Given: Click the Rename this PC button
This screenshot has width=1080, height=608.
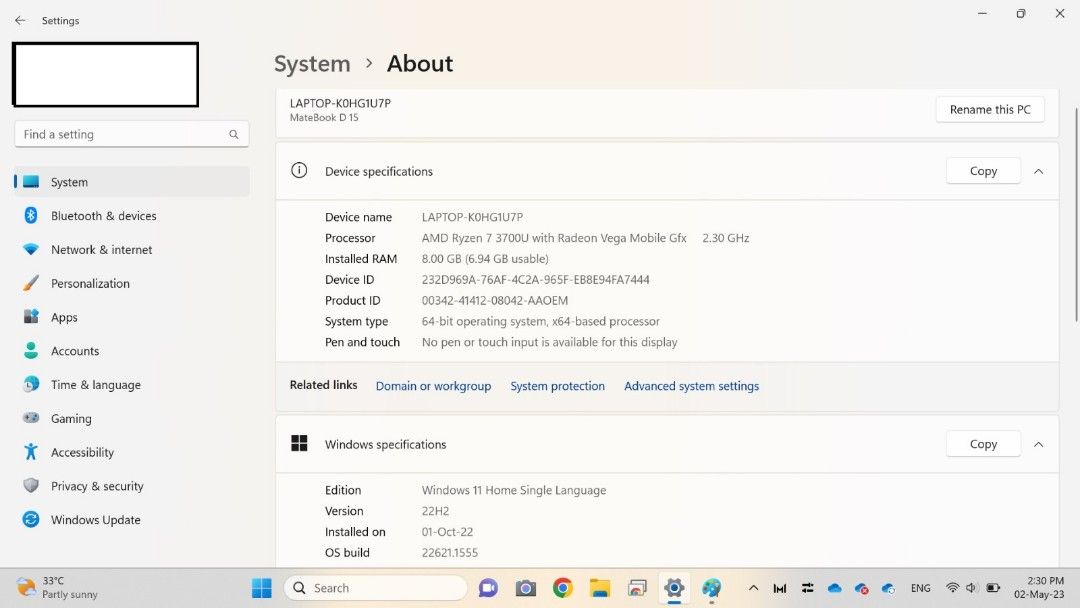Looking at the screenshot, I should (x=990, y=109).
